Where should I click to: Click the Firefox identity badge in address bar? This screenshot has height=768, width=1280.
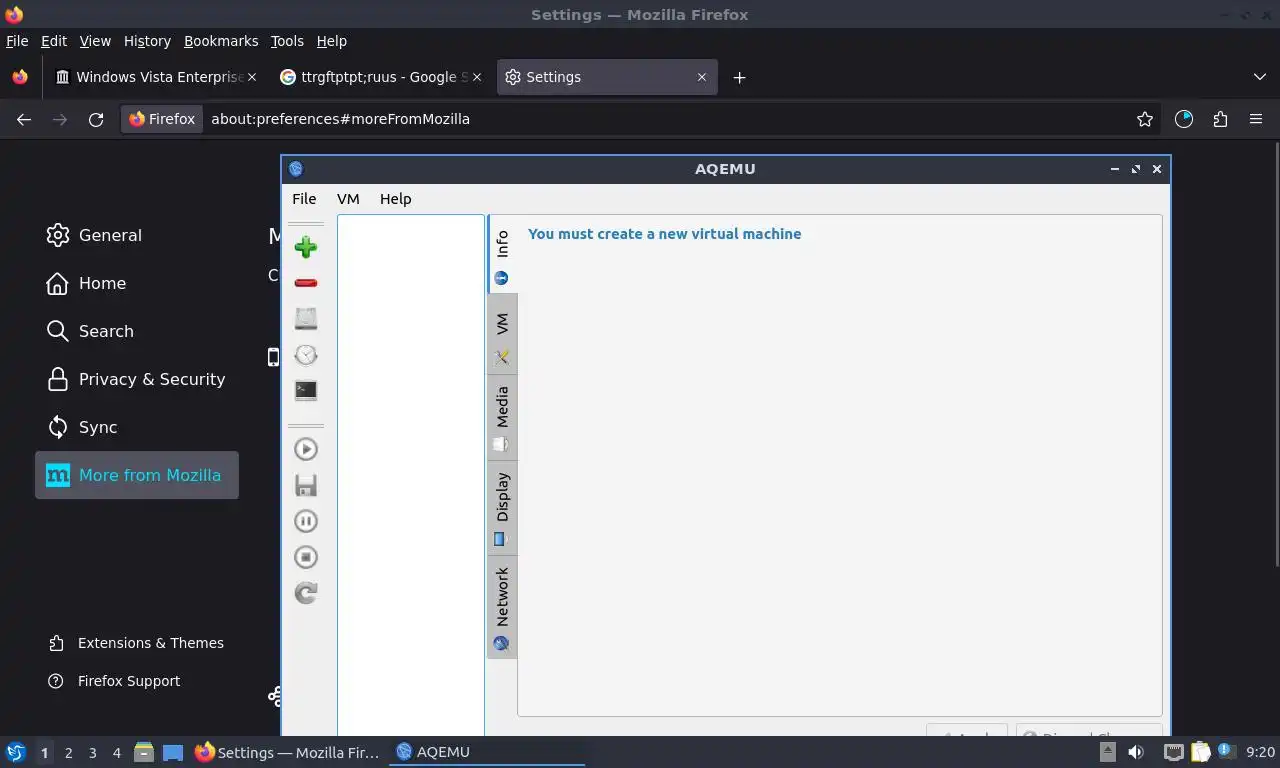(x=162, y=119)
